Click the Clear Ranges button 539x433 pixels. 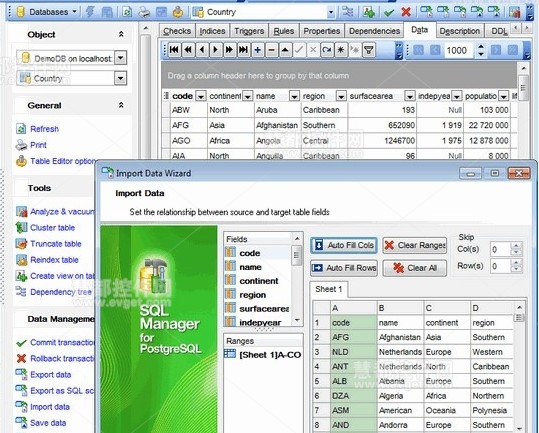[x=415, y=245]
